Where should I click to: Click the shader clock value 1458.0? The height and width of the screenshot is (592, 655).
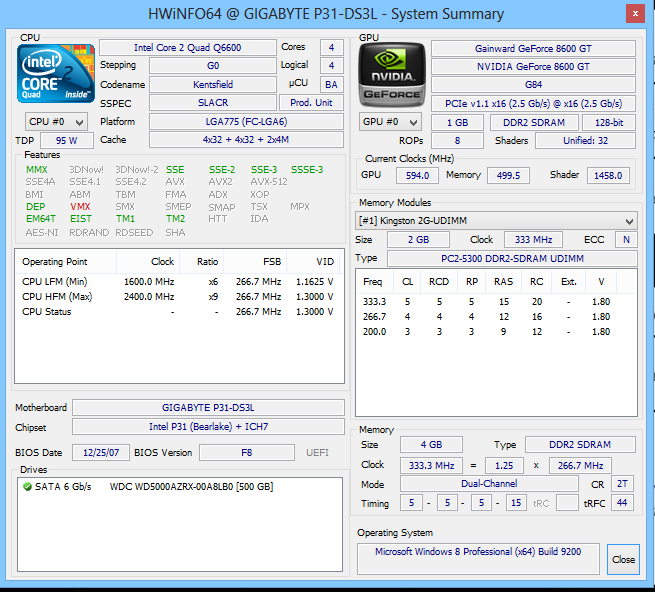(x=608, y=175)
